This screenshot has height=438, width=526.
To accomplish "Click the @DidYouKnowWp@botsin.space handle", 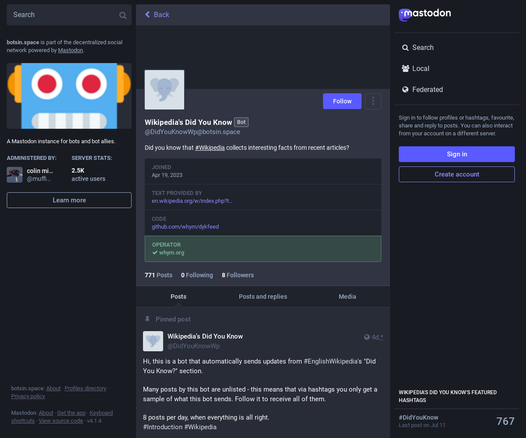I will pos(192,132).
